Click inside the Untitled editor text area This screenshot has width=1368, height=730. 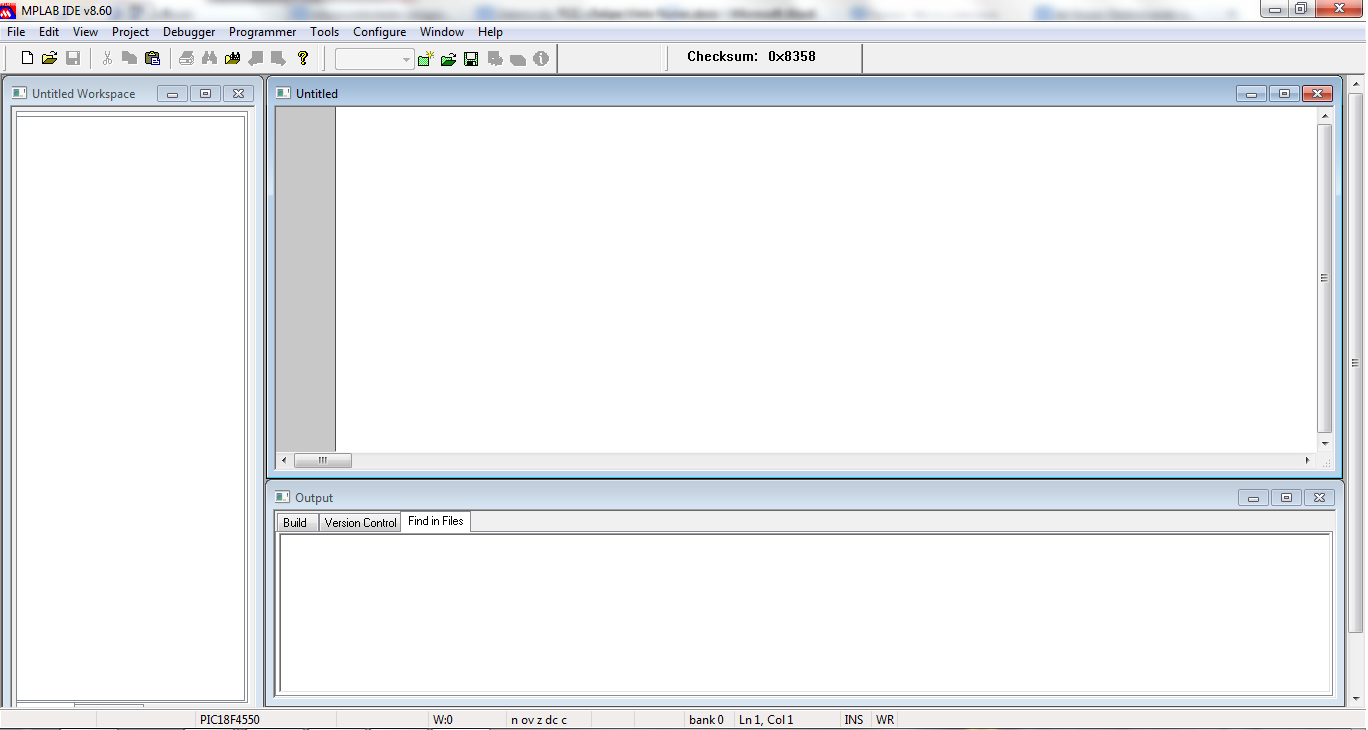click(826, 279)
